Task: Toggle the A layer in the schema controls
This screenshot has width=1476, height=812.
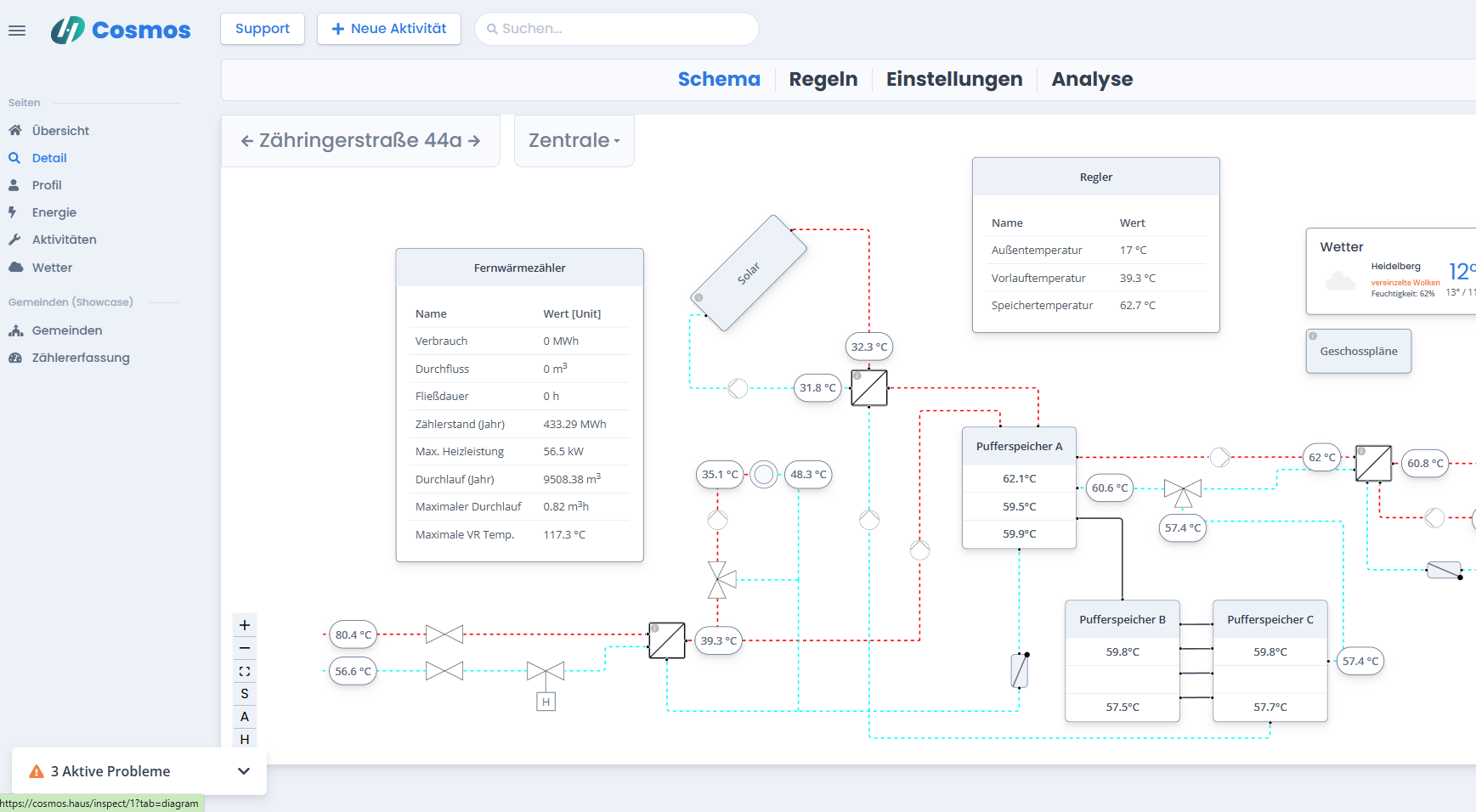Action: pos(245,717)
